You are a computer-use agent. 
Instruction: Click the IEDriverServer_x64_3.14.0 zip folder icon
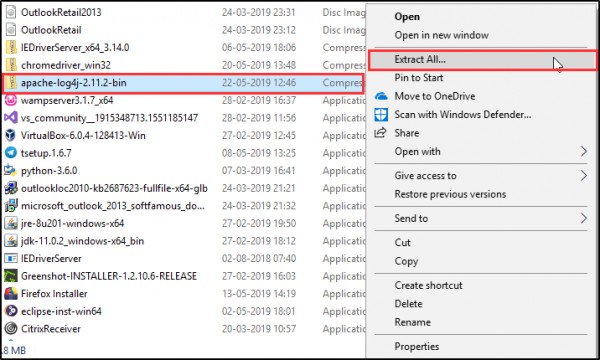tap(11, 47)
